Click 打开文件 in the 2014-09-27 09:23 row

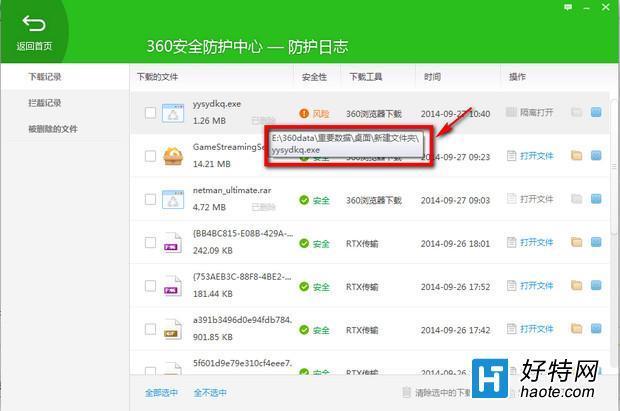click(530, 156)
